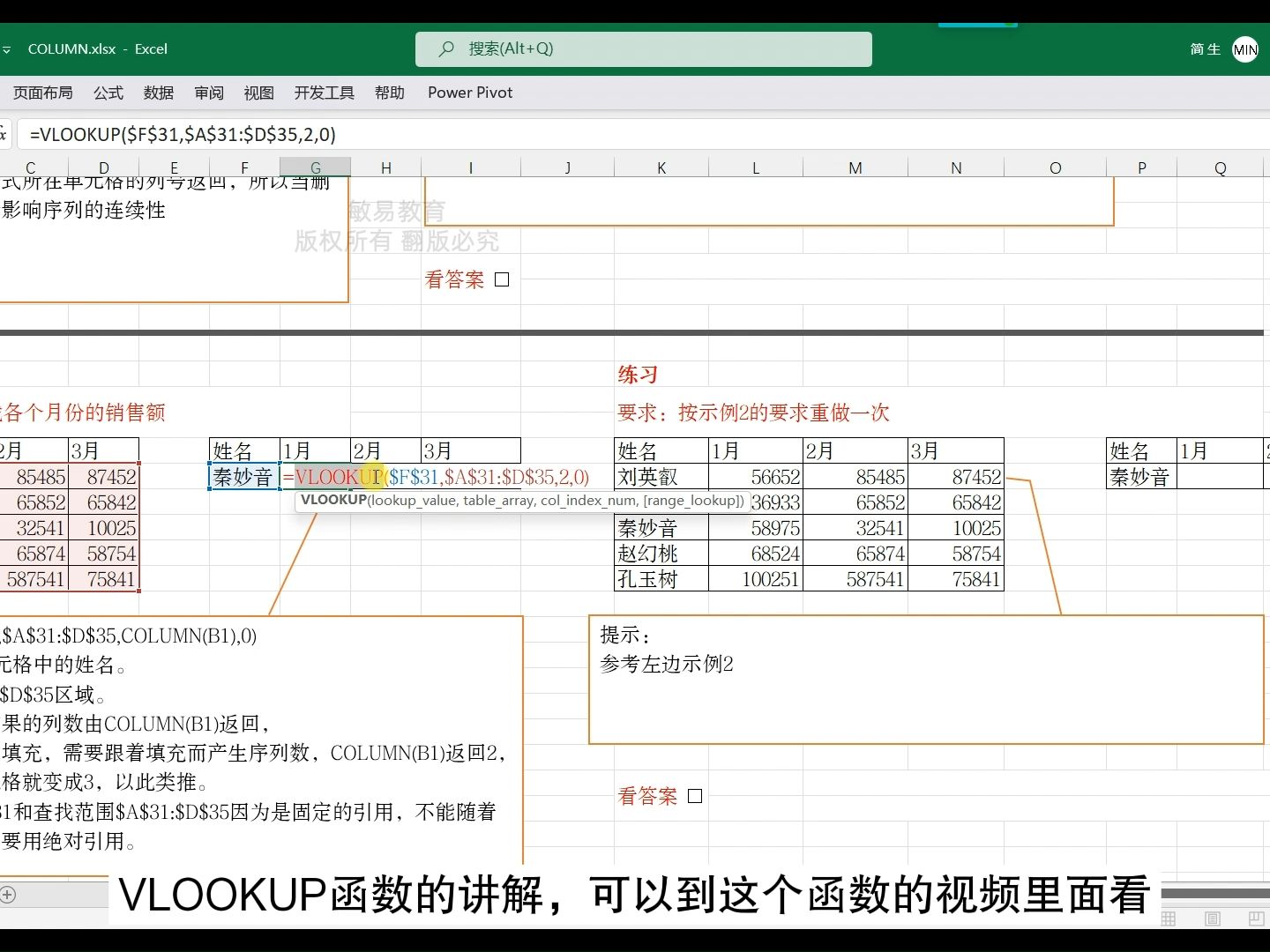Open the ribbon display options chevron

[x=7, y=49]
